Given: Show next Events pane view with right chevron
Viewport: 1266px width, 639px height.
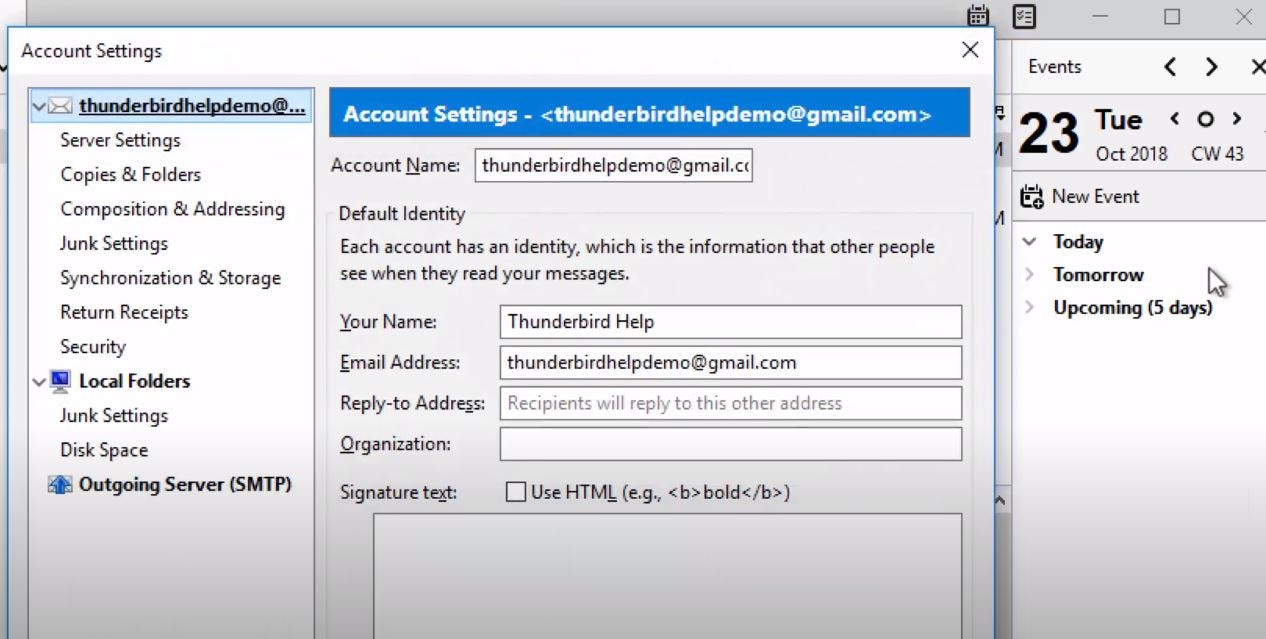Looking at the screenshot, I should (x=1212, y=67).
